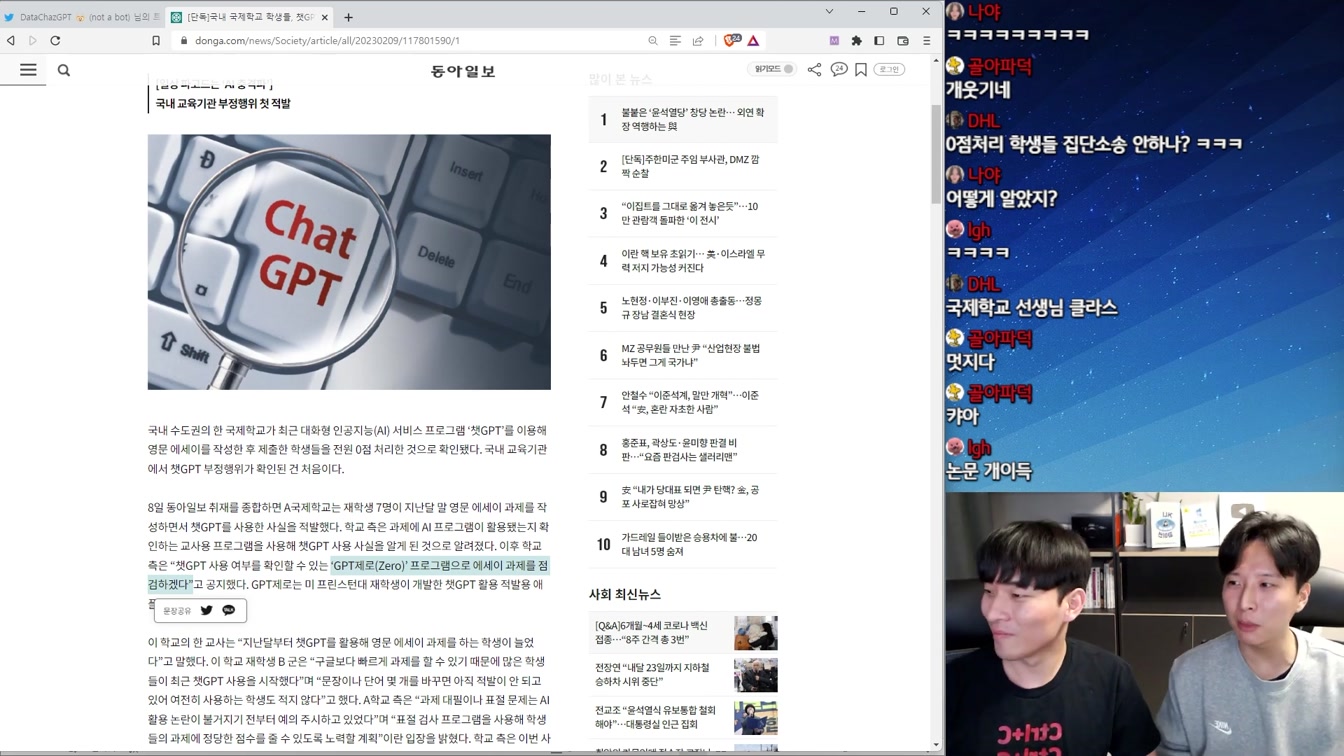This screenshot has height=756, width=1344.
Task: Open the purple M extension icon
Action: 834,41
